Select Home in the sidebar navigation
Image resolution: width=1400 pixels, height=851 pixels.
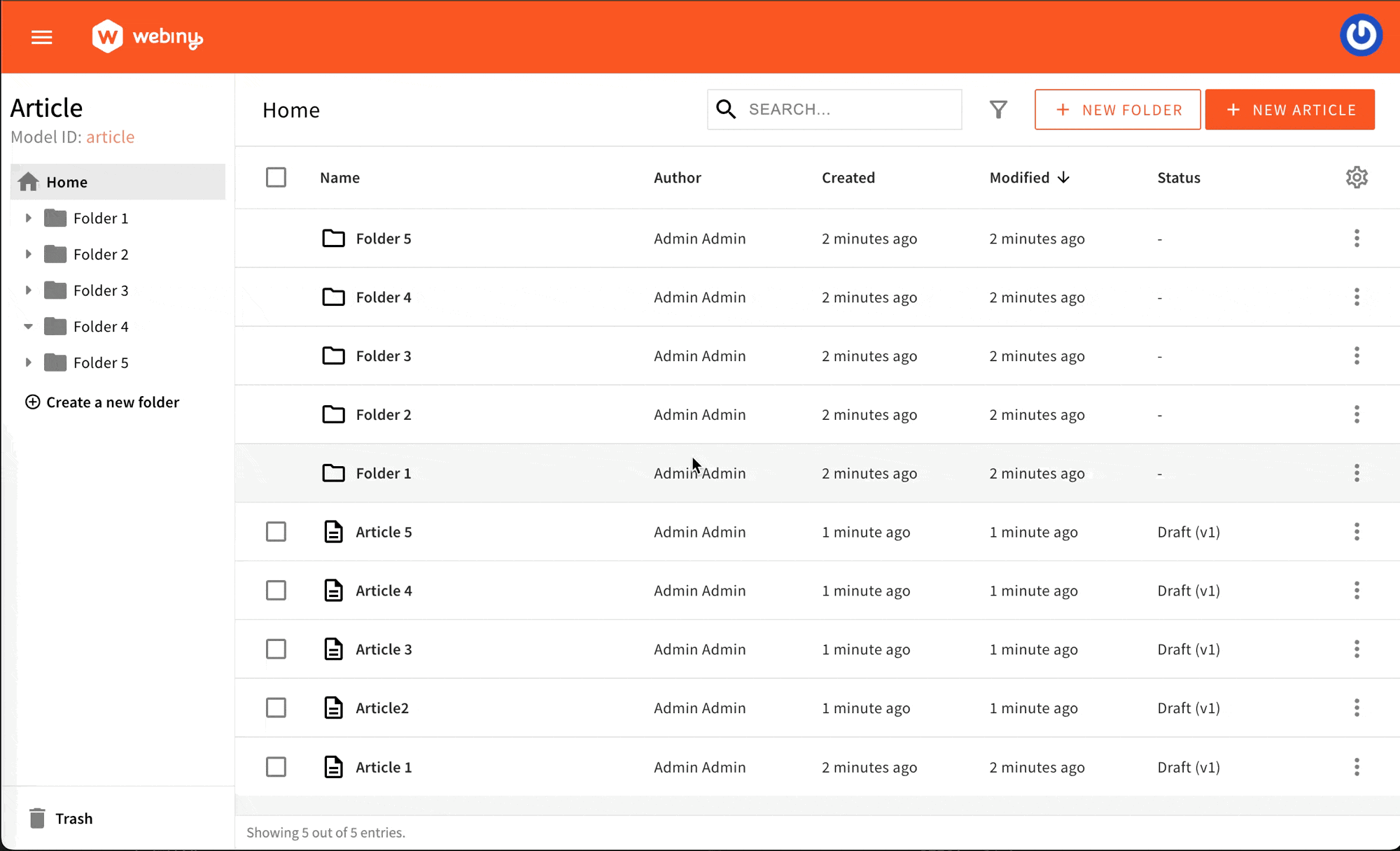(67, 181)
